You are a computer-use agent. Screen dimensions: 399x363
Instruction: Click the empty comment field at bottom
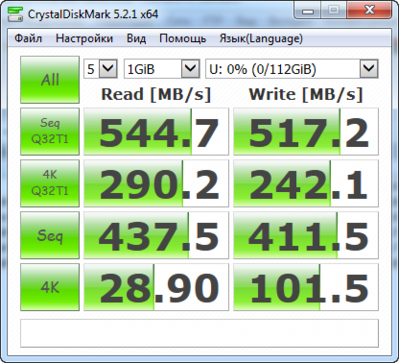point(199,333)
